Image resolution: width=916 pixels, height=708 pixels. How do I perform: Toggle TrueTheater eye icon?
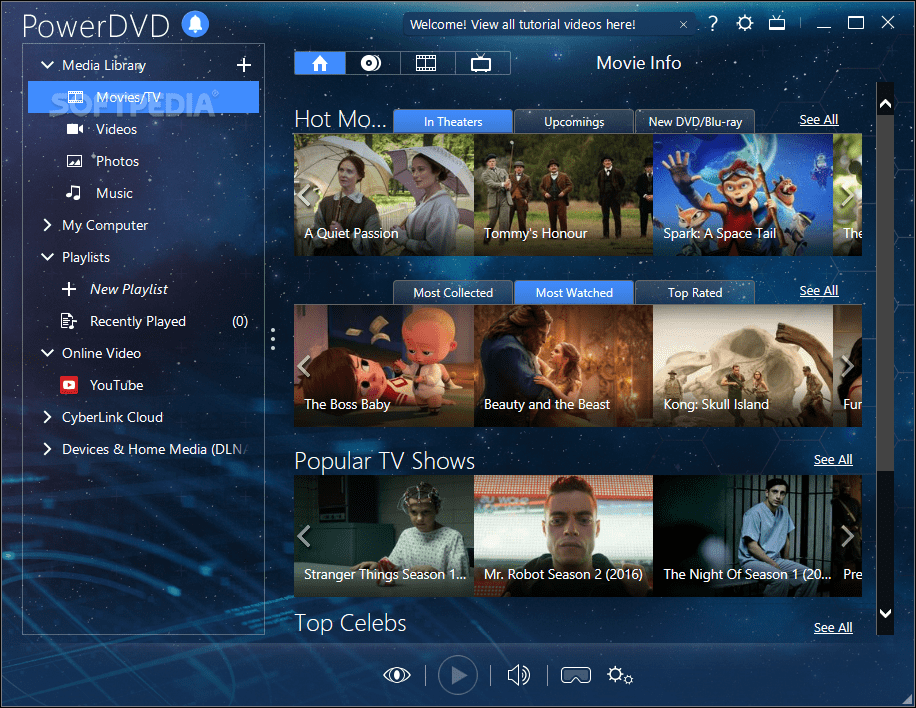pyautogui.click(x=397, y=675)
